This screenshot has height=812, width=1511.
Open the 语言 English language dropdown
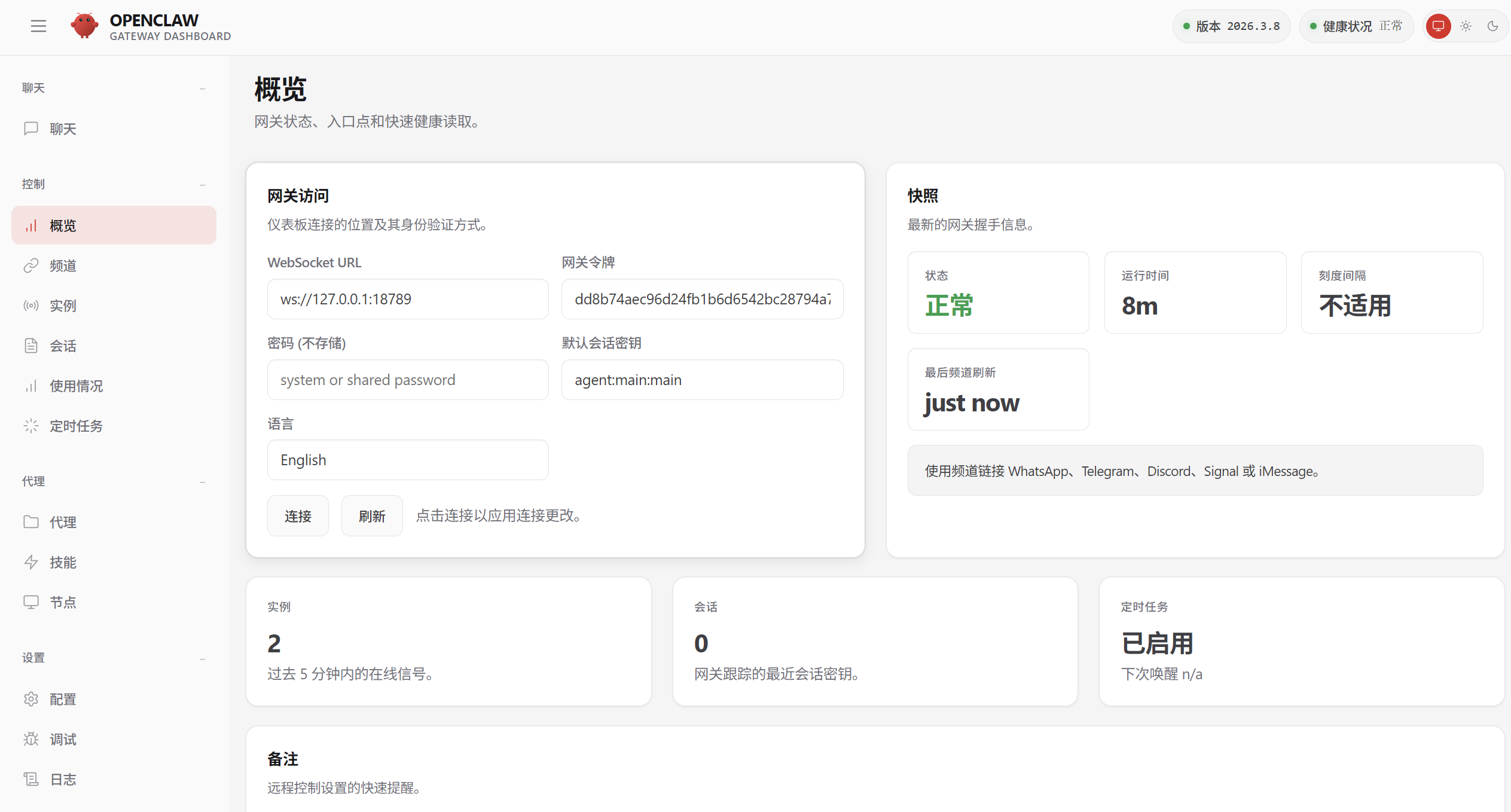(x=408, y=460)
